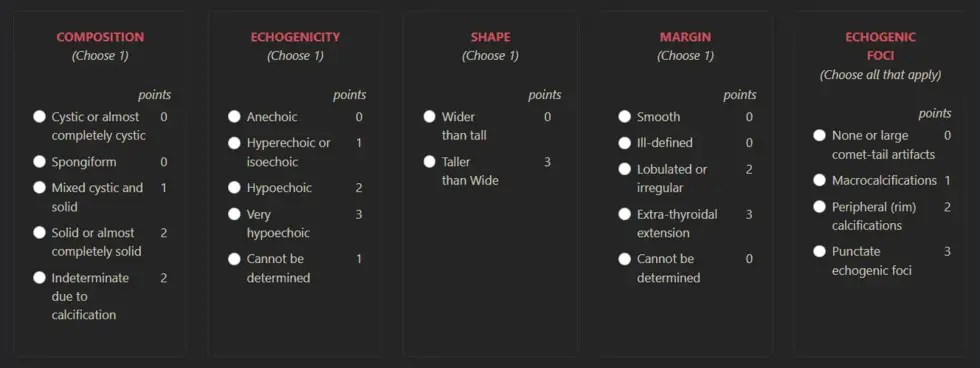Select margin Cannot be determined
The height and width of the screenshot is (368, 980).
(624, 259)
